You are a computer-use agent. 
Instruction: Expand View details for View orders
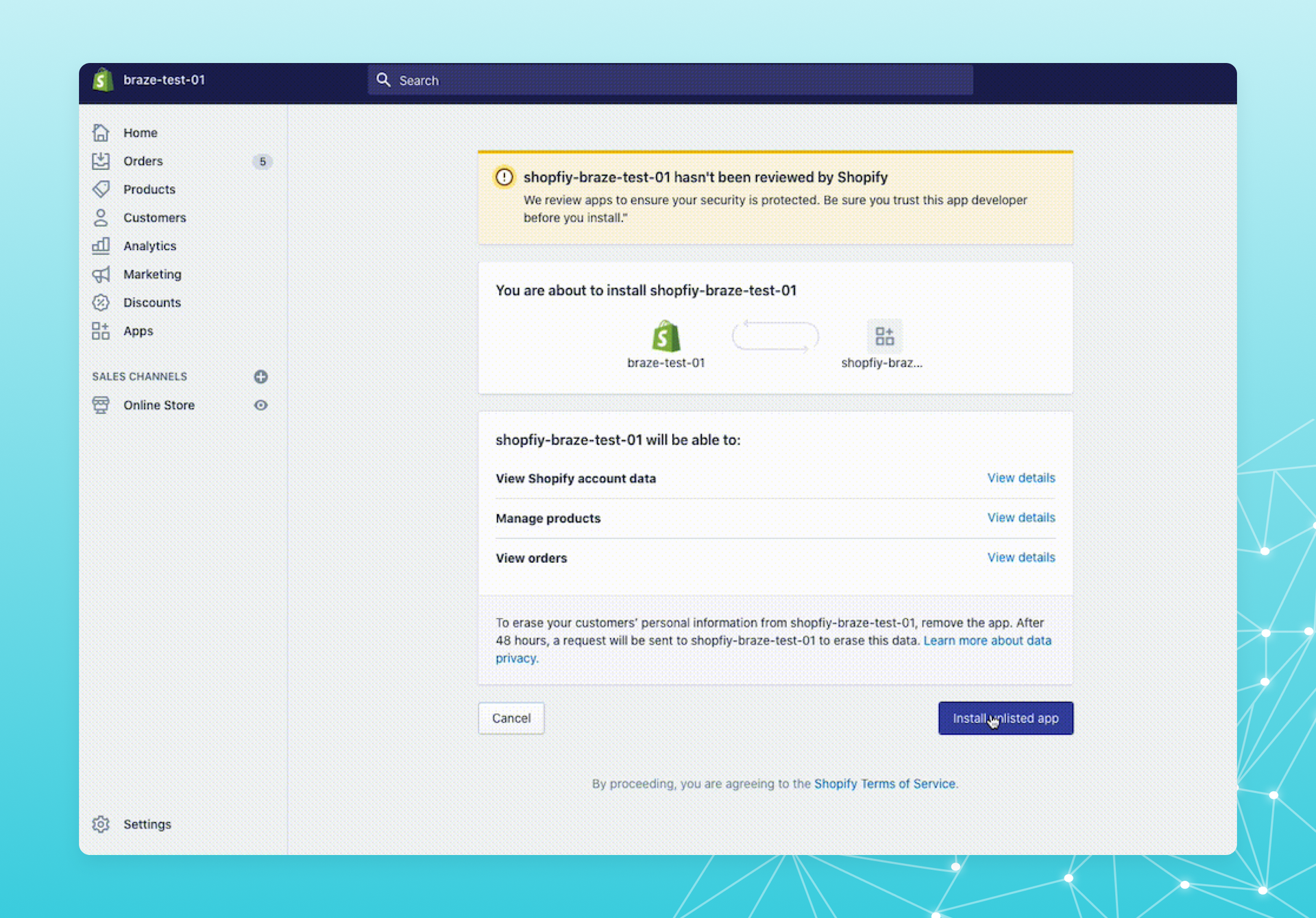pyautogui.click(x=1021, y=557)
